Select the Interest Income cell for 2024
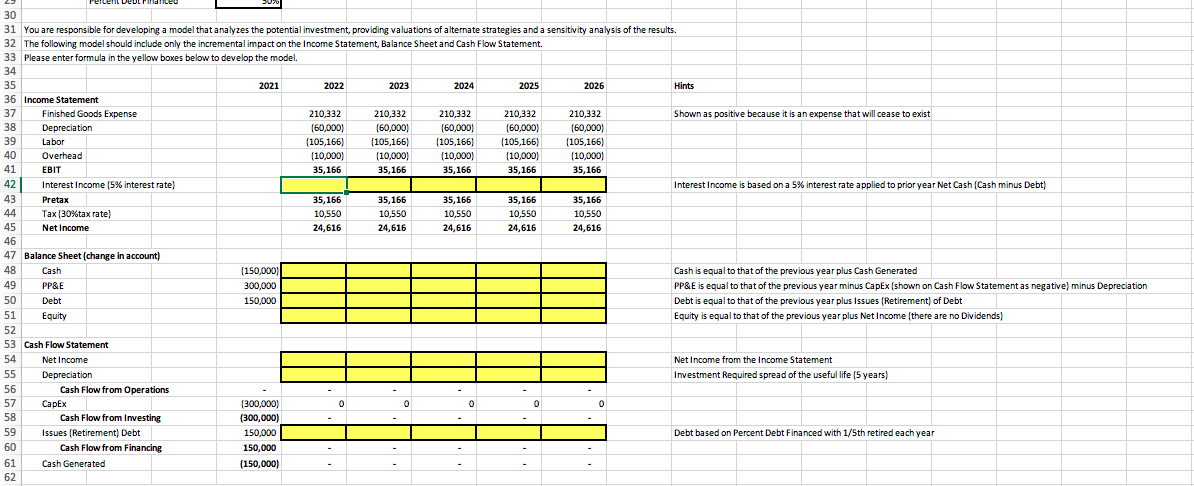Screen dimensions: 1194x486 click(x=444, y=184)
